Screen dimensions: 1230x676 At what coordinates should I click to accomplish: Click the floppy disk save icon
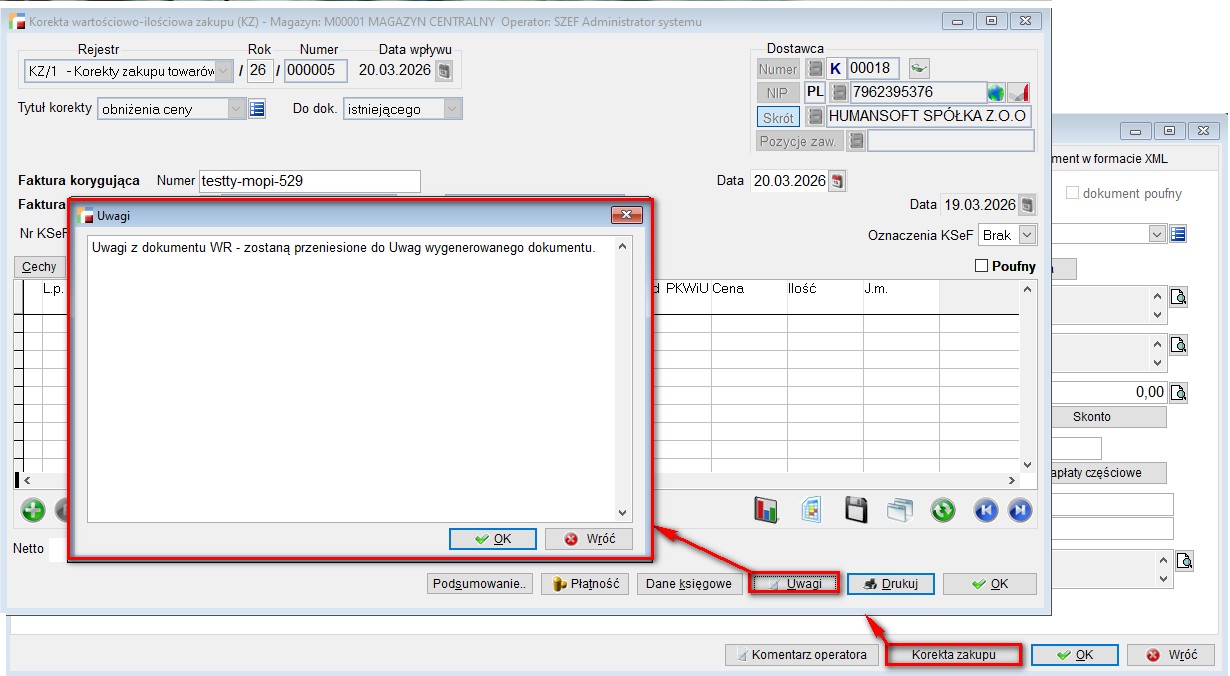click(856, 510)
